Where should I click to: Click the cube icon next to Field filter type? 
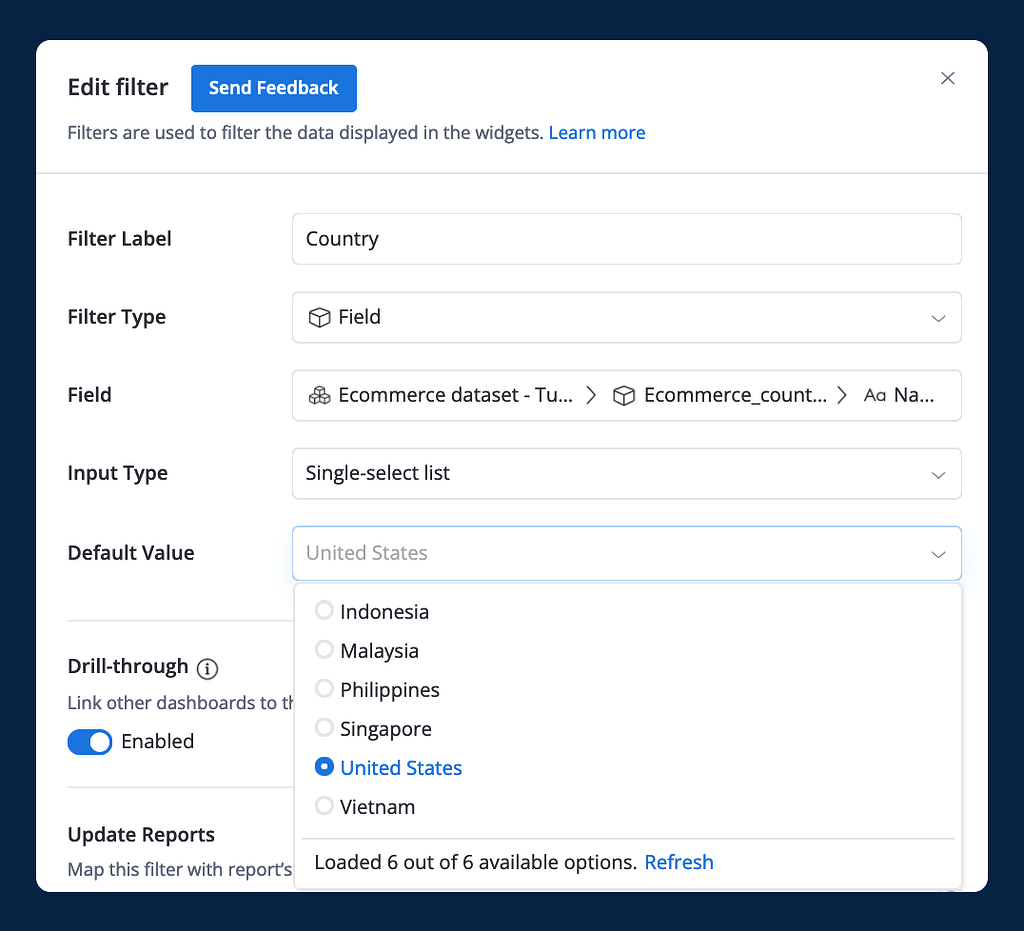click(x=319, y=317)
